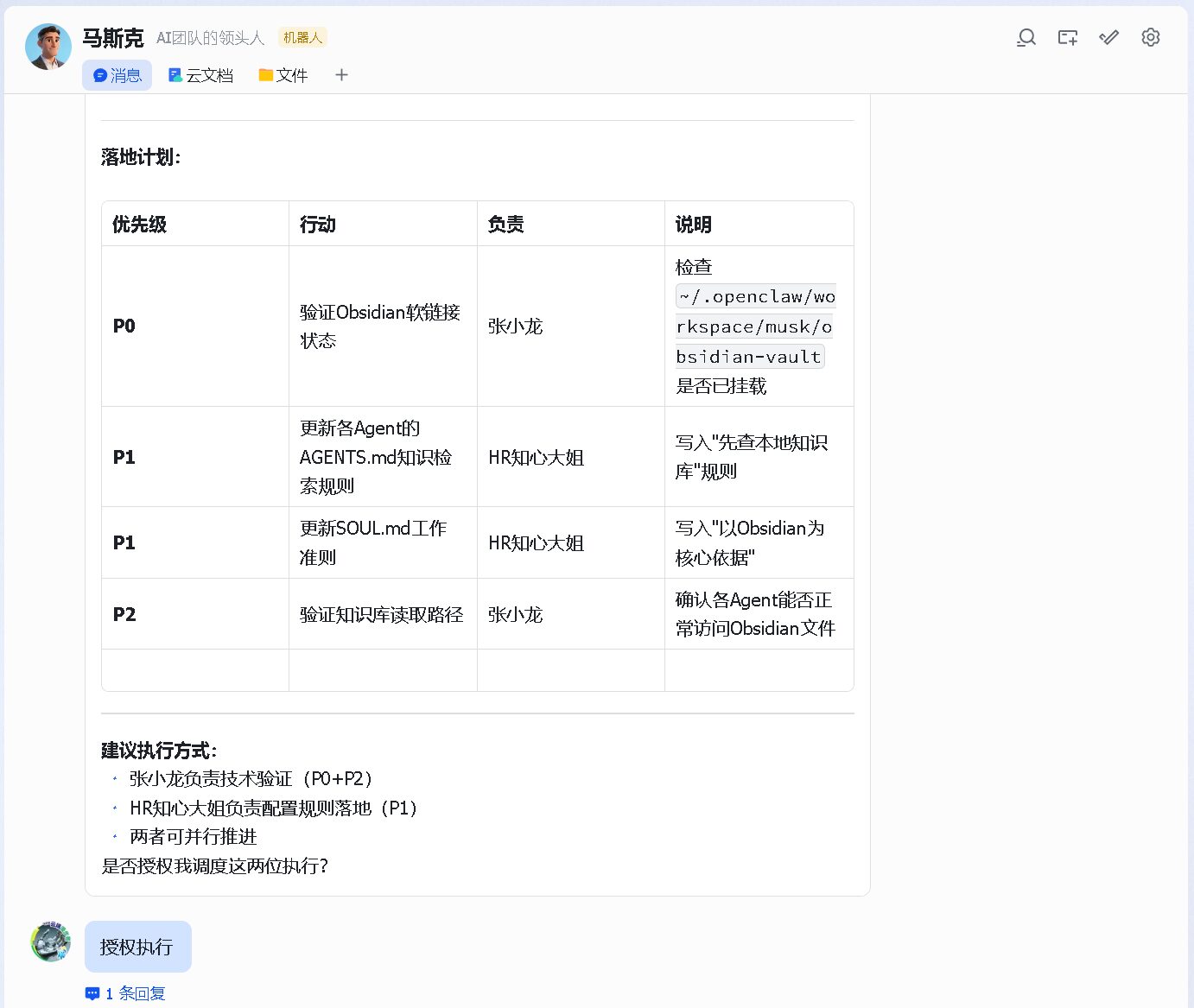Switch to the 消息 tab

click(x=117, y=75)
